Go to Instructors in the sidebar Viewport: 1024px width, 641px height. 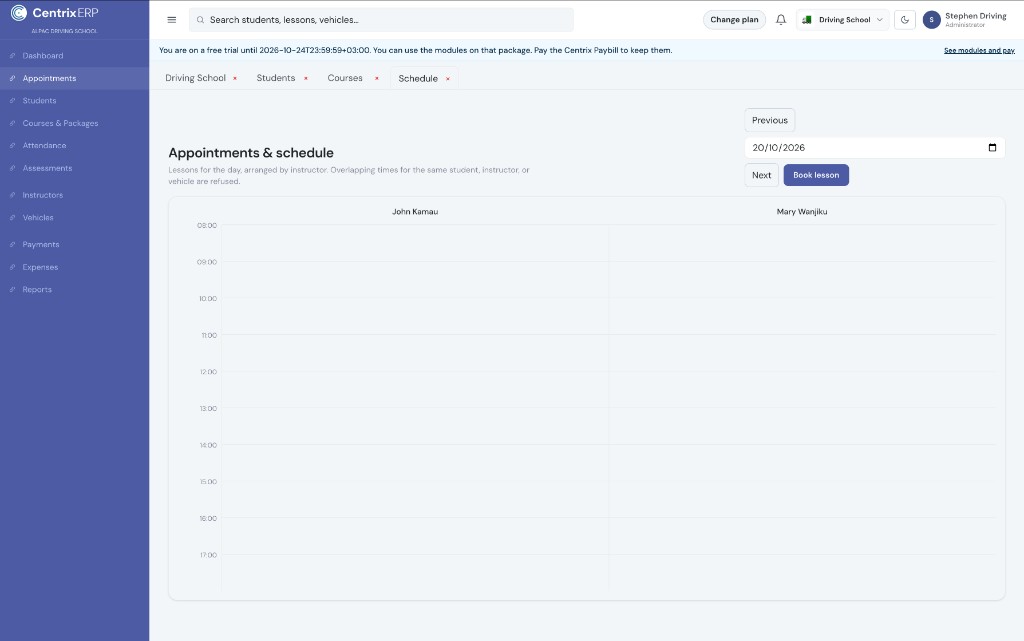click(74, 195)
